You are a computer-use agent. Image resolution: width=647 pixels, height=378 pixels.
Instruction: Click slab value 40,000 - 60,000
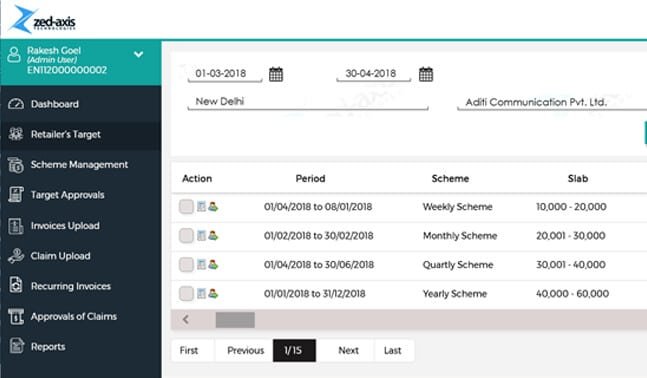pos(572,293)
